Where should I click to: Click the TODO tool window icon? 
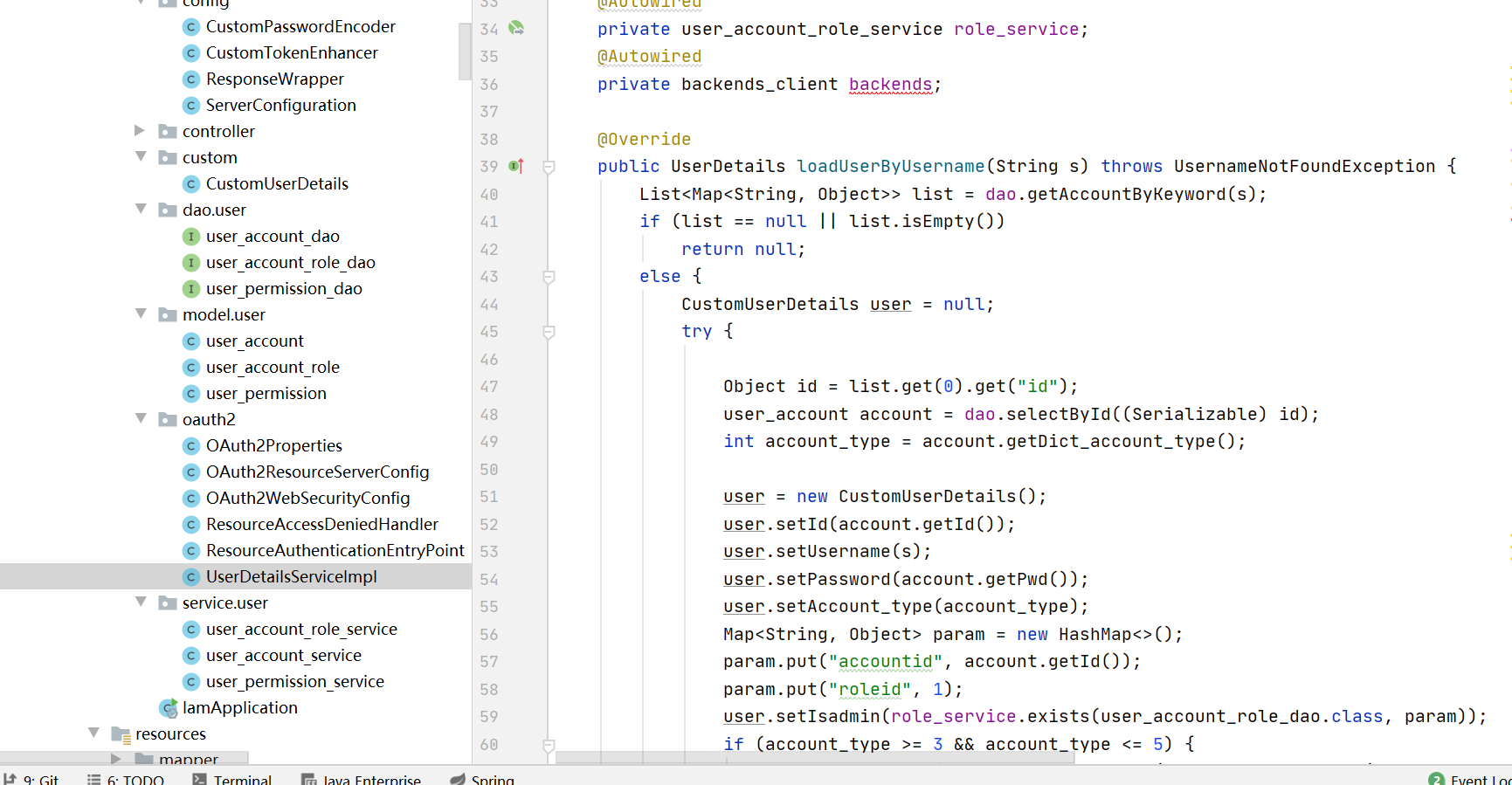coord(94,779)
